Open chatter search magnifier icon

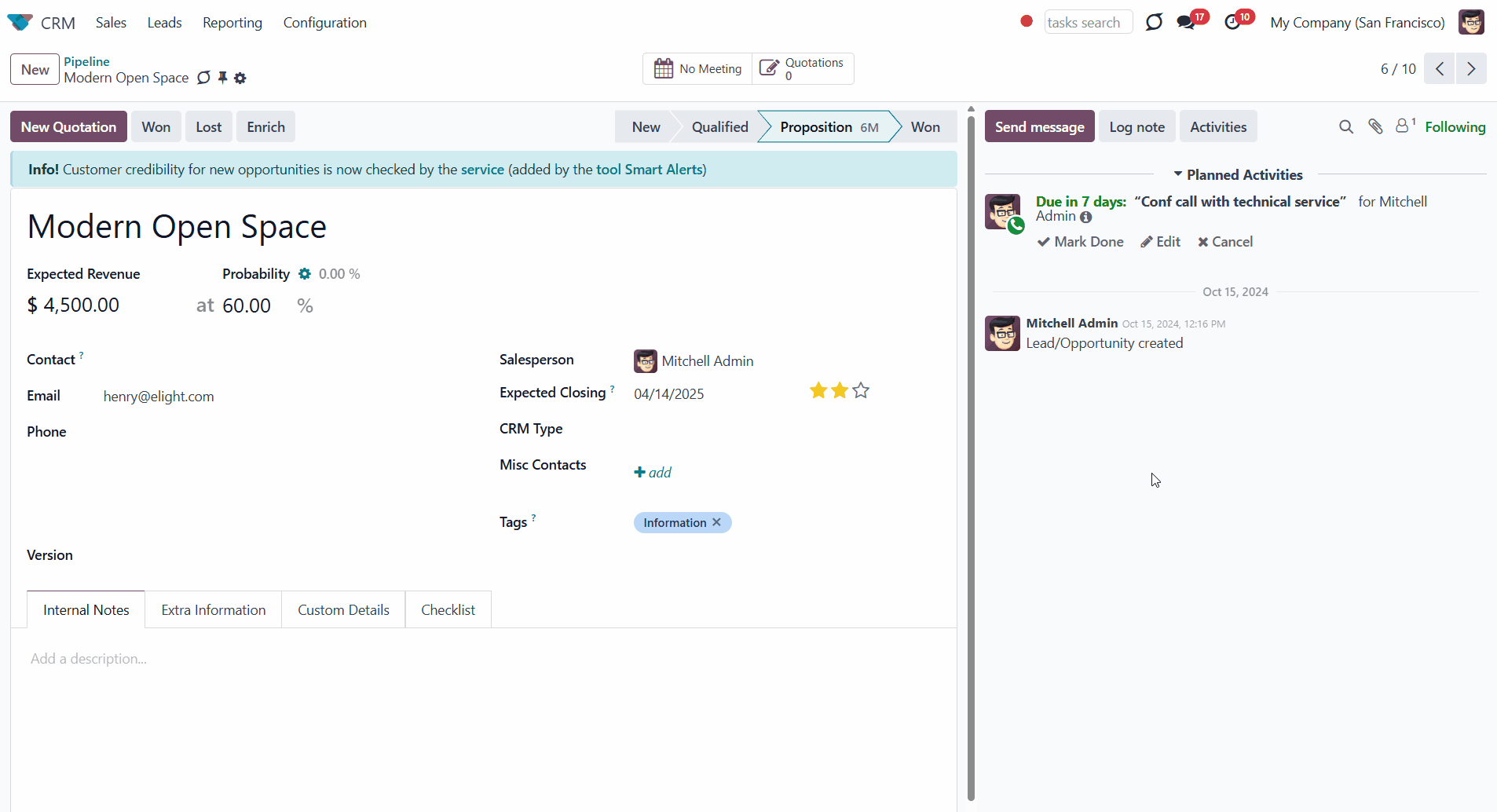[x=1345, y=126]
